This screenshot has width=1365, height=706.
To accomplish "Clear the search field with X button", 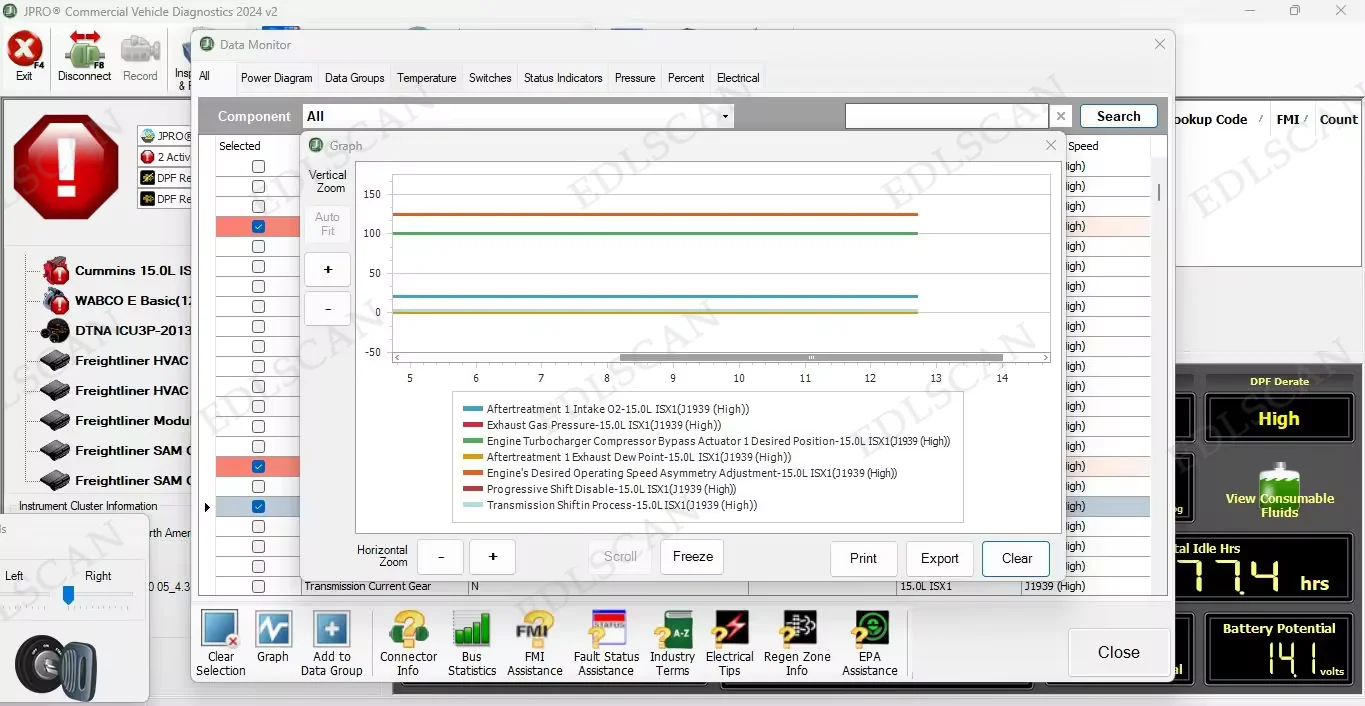I will 1062,116.
